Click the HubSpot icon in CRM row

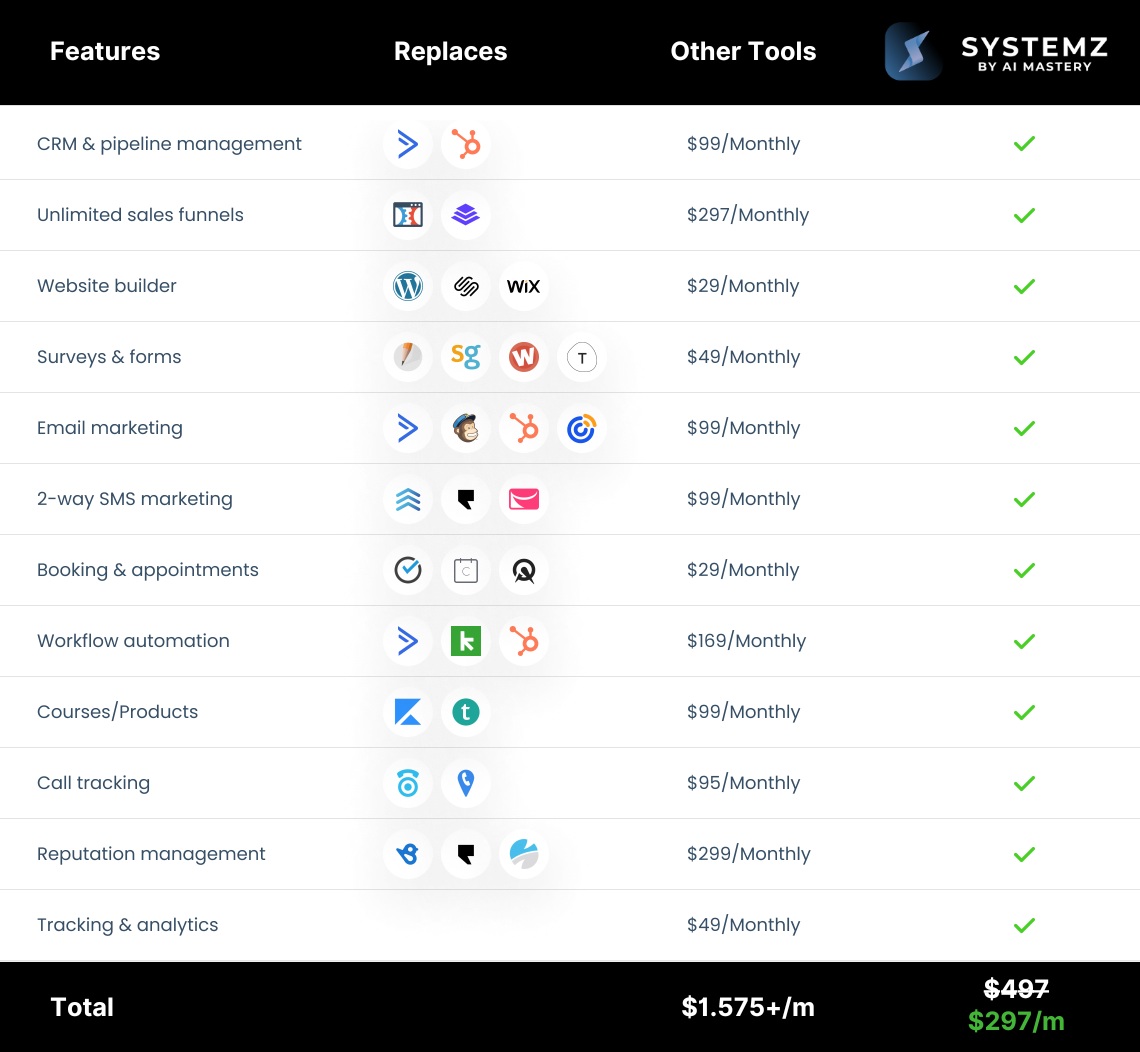click(465, 144)
